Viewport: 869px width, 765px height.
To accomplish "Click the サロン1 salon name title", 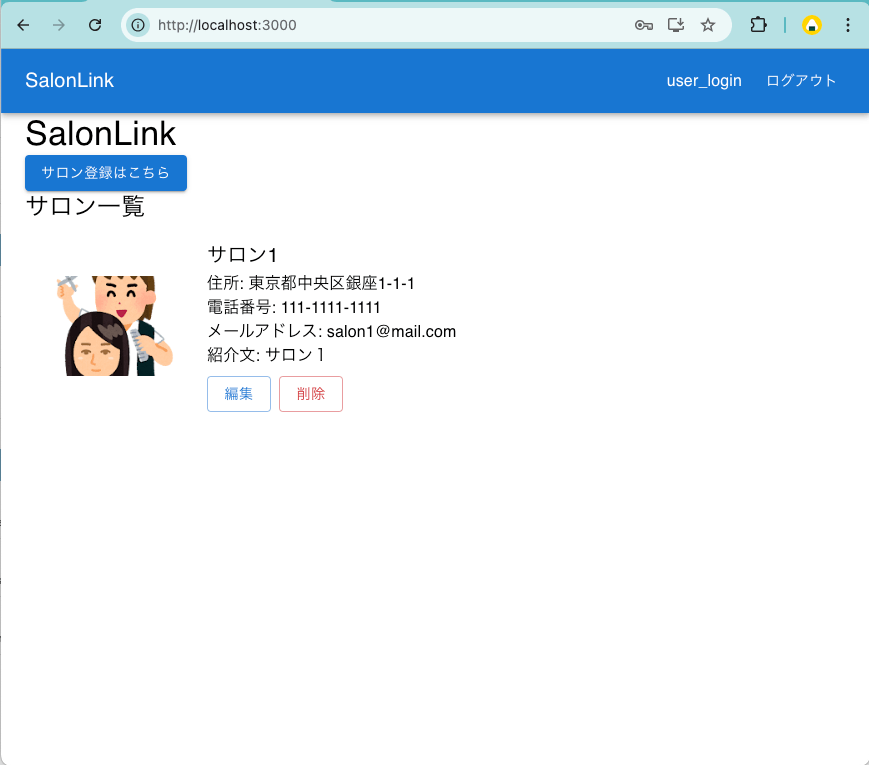I will point(242,254).
